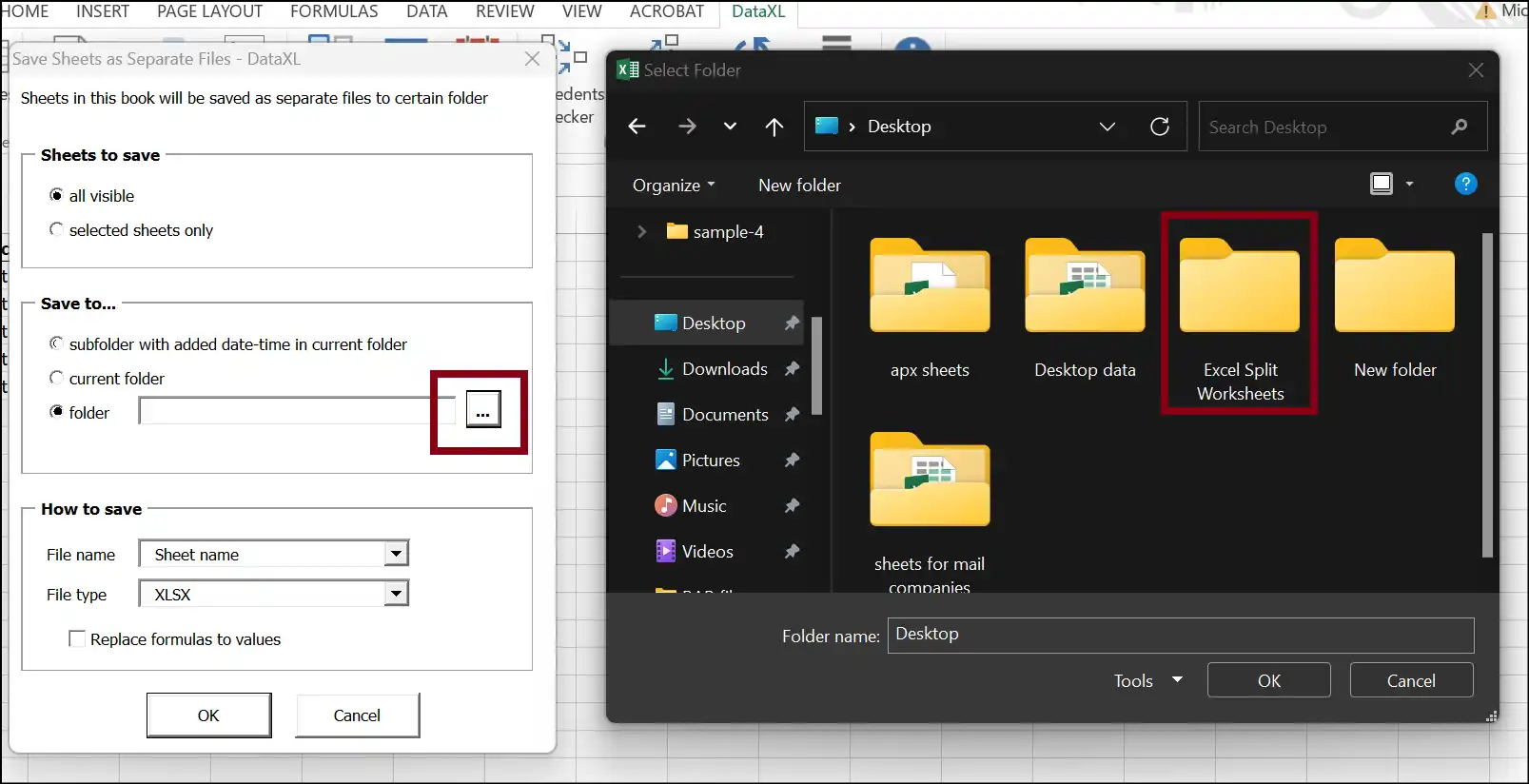Click the folder path text field
The width and height of the screenshot is (1529, 784).
pyautogui.click(x=298, y=411)
